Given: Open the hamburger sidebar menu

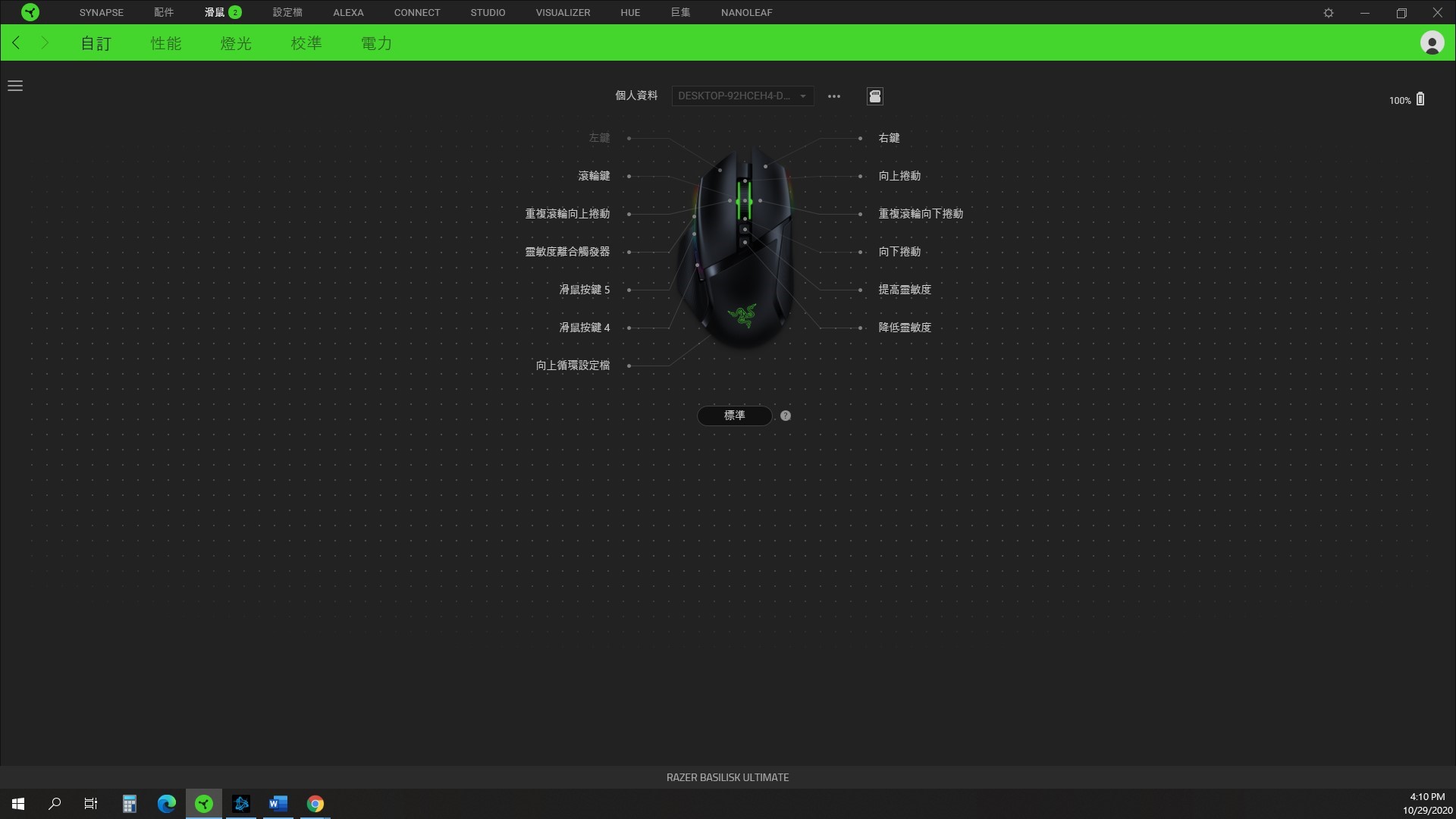Looking at the screenshot, I should coord(15,86).
